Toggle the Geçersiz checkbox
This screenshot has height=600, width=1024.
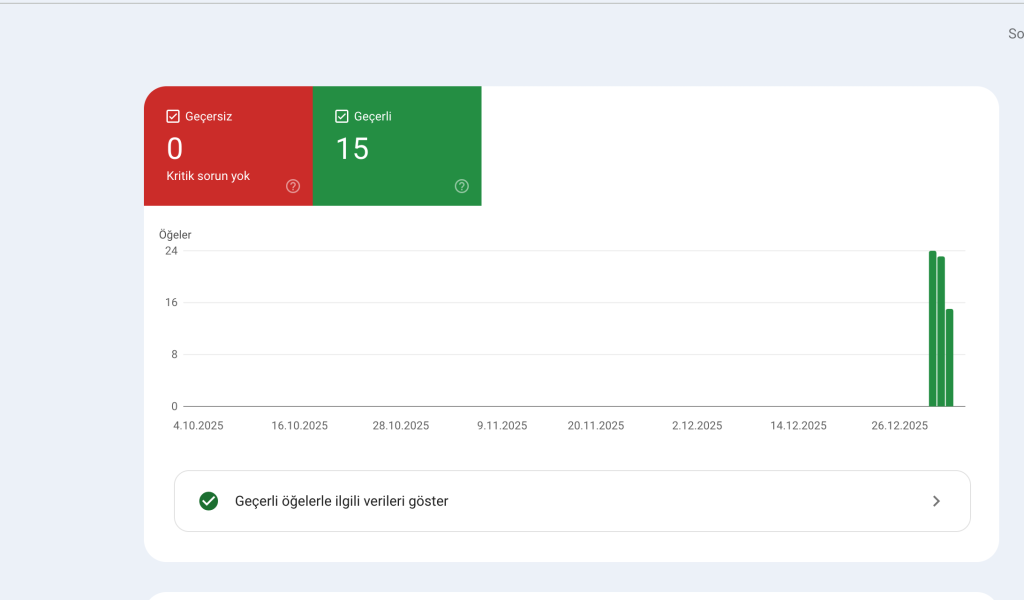pos(173,116)
